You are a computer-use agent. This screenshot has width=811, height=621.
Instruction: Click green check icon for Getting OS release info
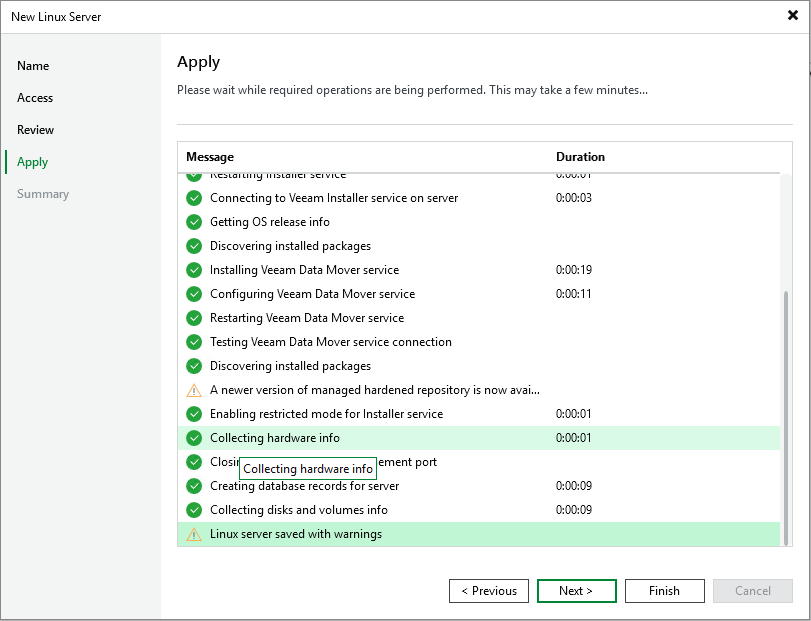tap(194, 222)
